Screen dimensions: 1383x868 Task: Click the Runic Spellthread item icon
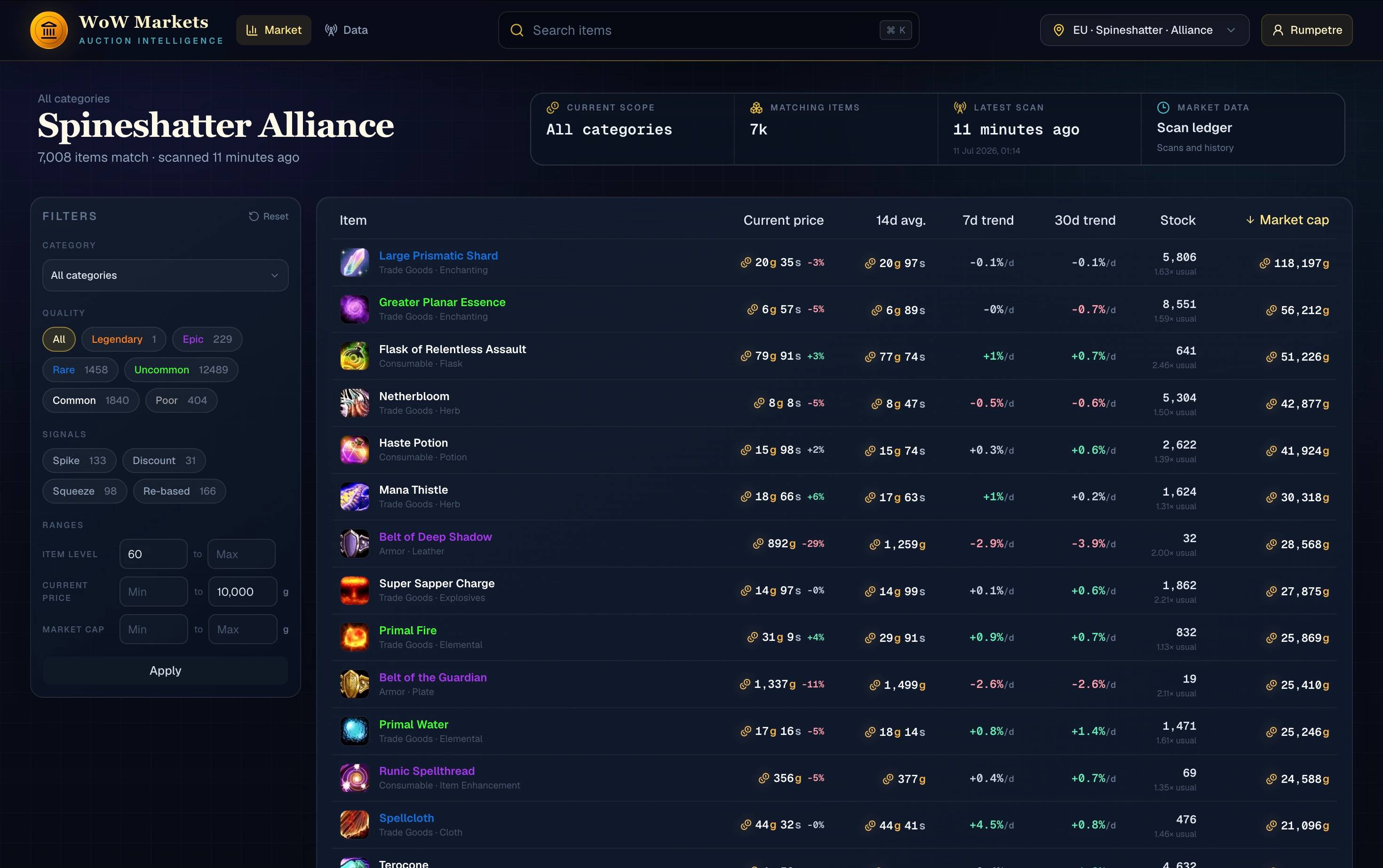(x=354, y=778)
